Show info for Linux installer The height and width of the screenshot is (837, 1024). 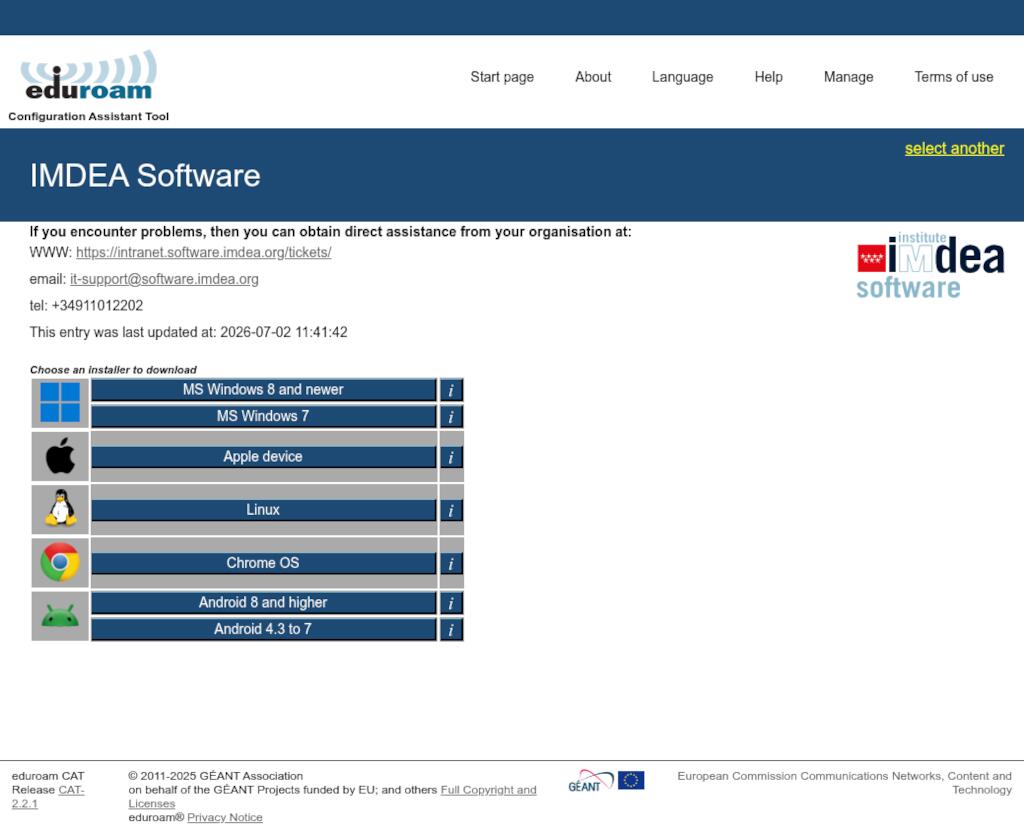tap(451, 510)
